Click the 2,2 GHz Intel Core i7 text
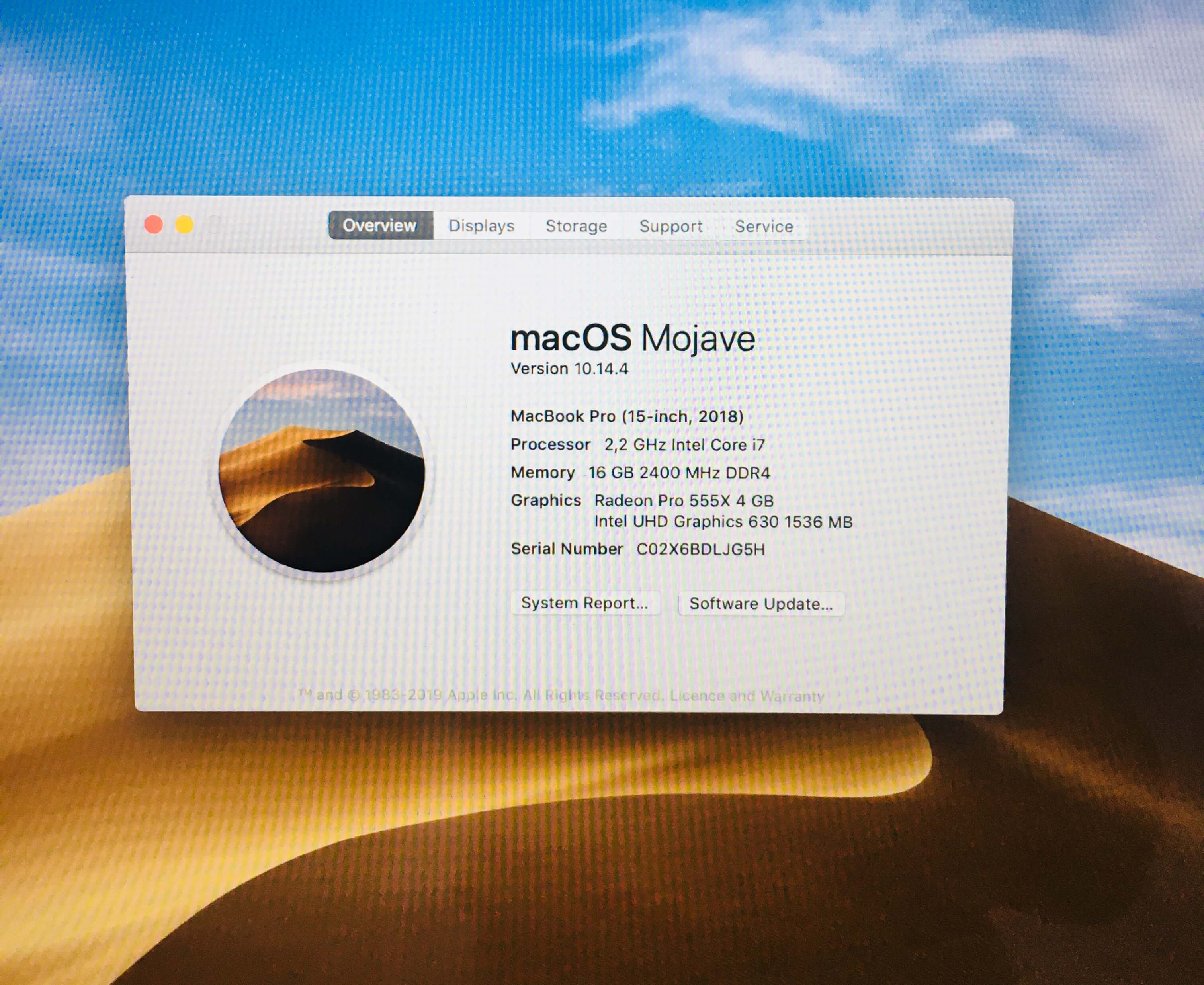 [684, 445]
